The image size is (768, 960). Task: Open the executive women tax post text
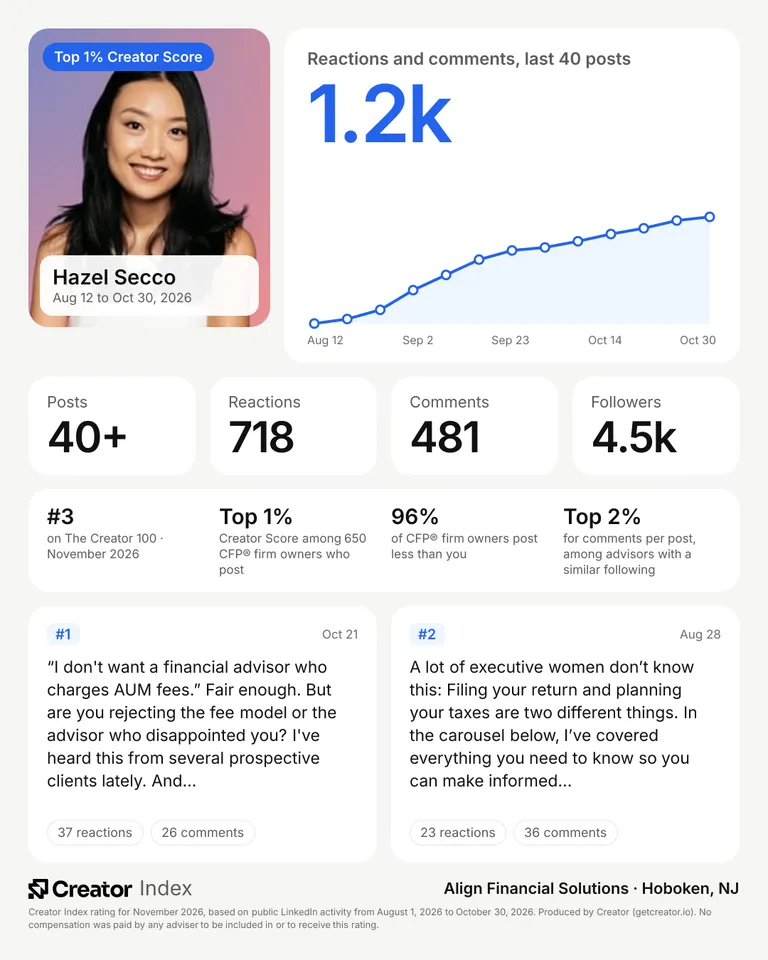pyautogui.click(x=553, y=724)
